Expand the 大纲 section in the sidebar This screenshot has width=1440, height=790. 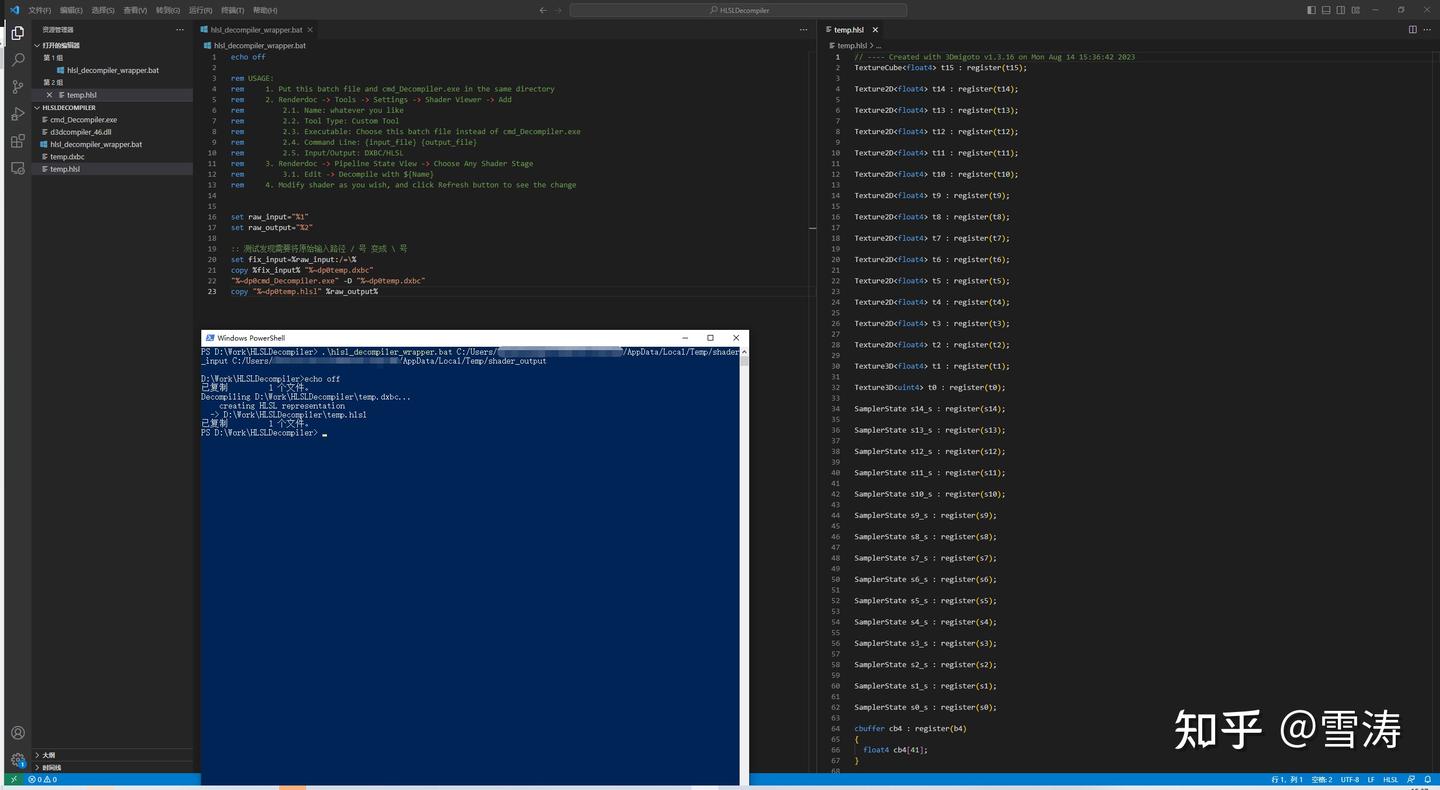pyautogui.click(x=47, y=755)
